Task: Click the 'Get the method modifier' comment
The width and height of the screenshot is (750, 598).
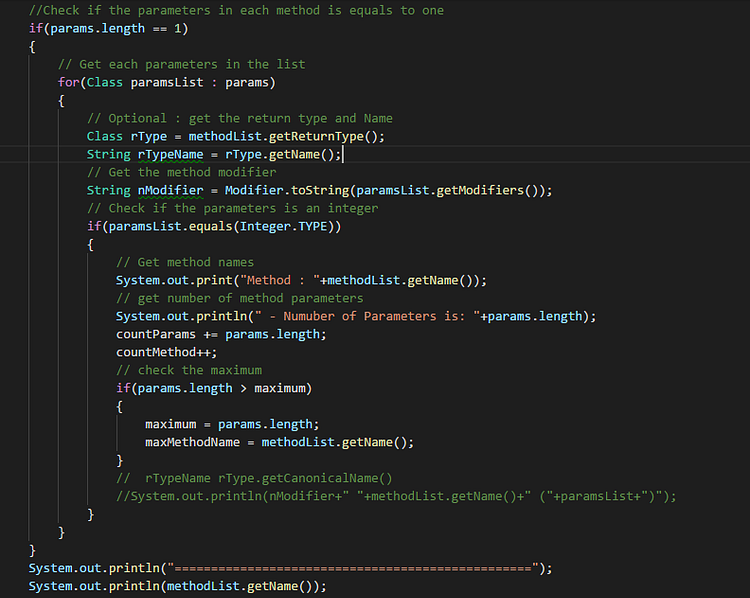Action: (182, 173)
